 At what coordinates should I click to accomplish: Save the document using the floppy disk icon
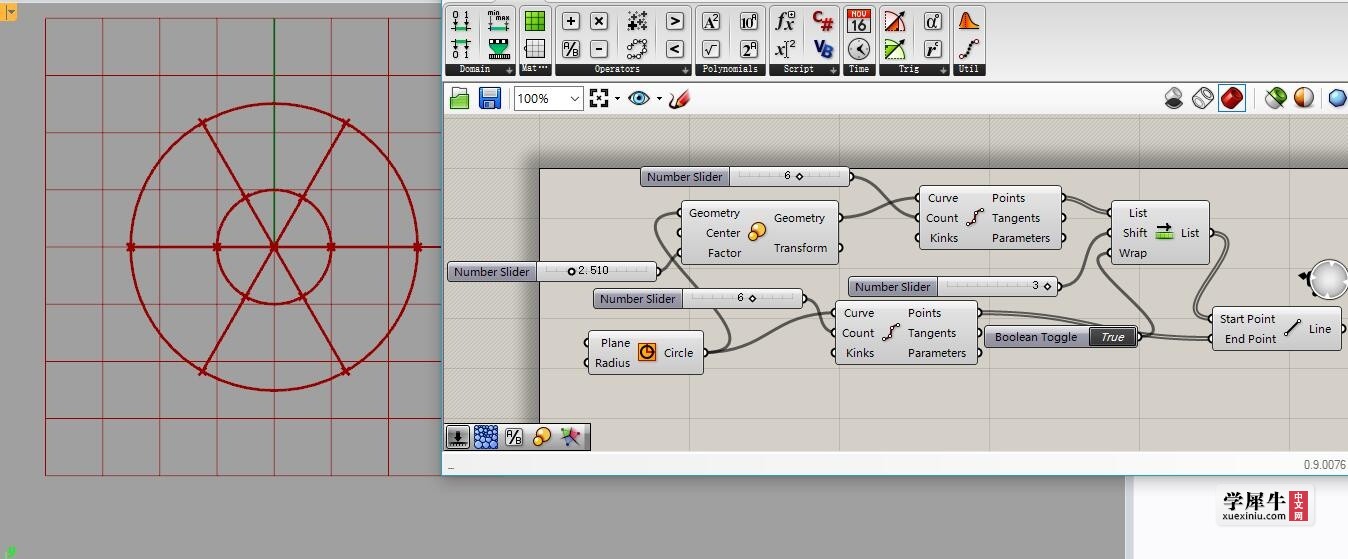[490, 98]
